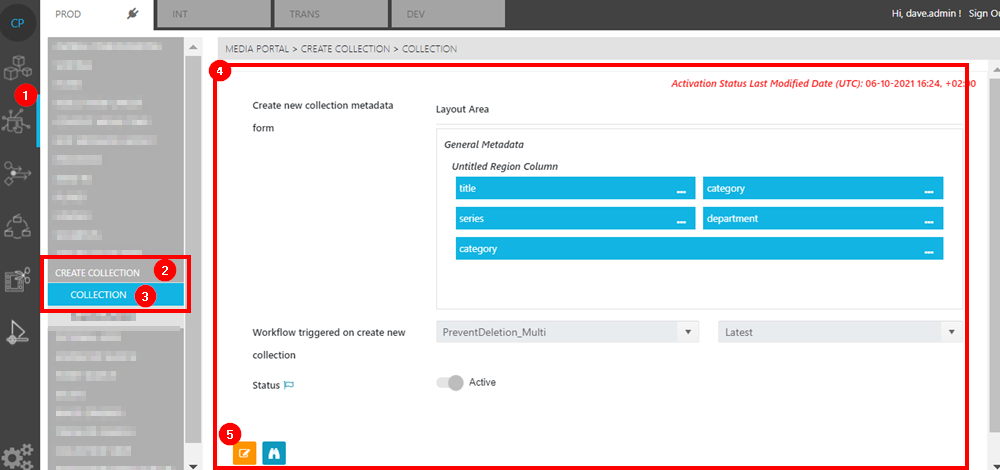This screenshot has height=470, width=1000.
Task: Switch to the TRANS environment tab
Action: [329, 15]
